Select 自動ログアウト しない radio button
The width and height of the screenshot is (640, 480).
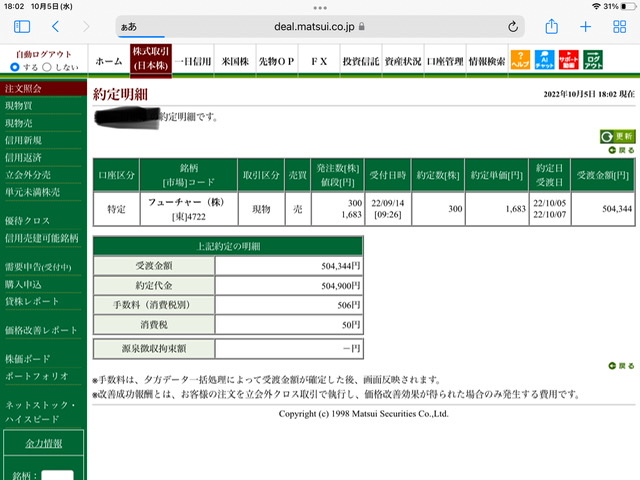click(x=47, y=67)
